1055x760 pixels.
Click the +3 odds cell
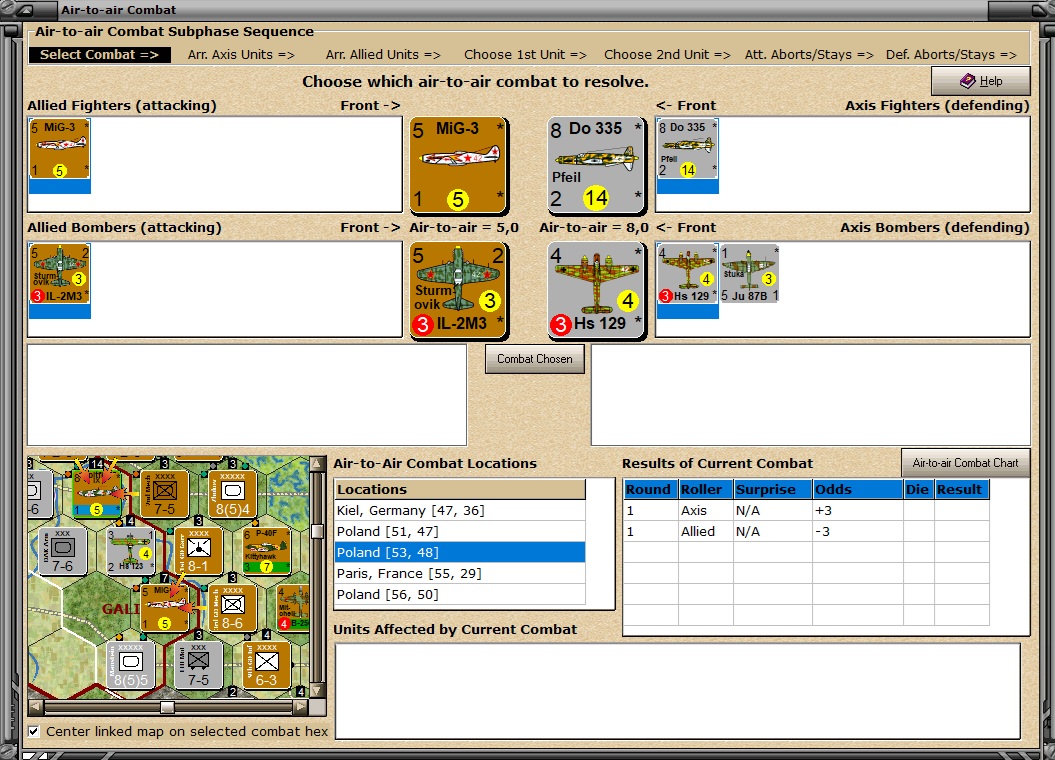click(857, 510)
